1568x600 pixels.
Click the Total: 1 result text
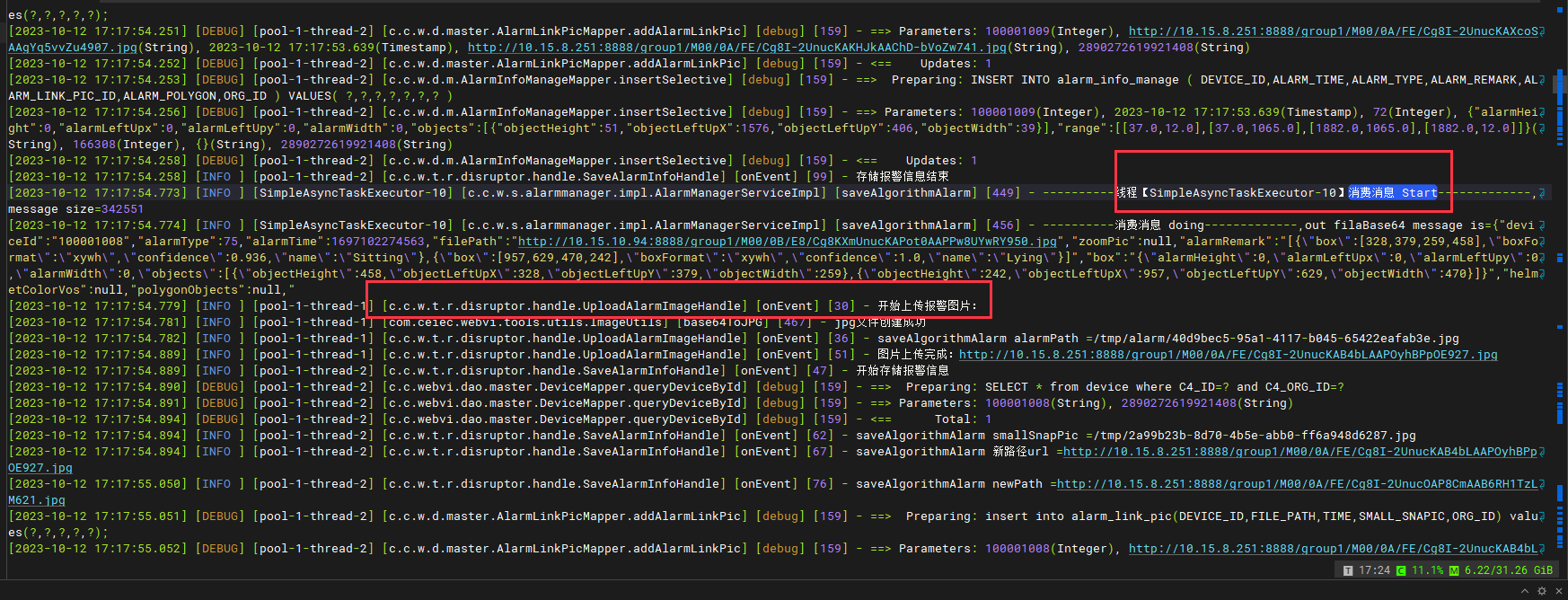point(964,419)
